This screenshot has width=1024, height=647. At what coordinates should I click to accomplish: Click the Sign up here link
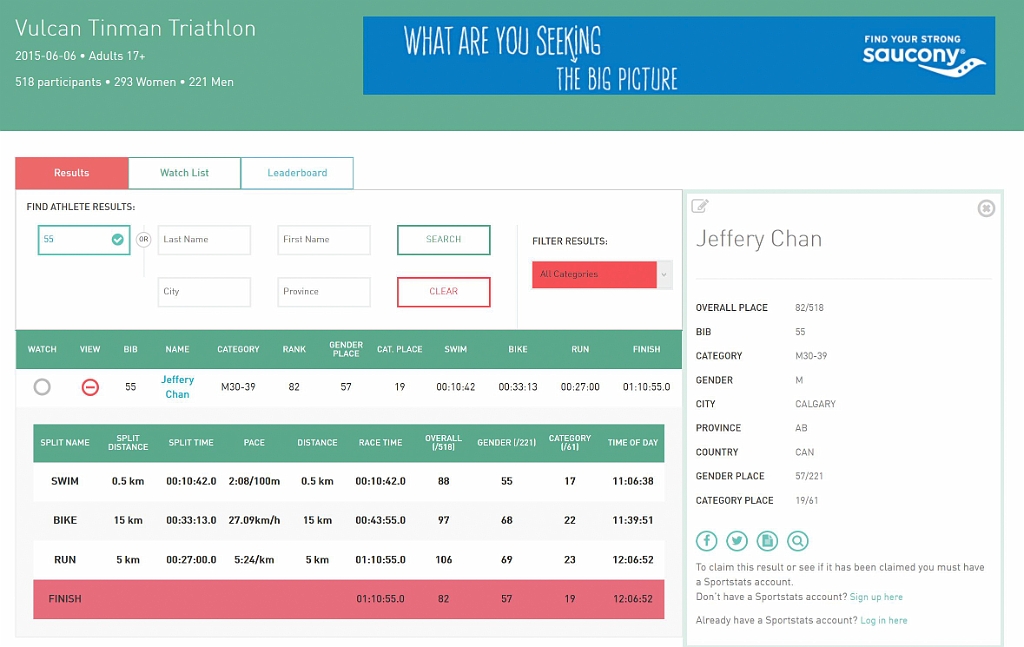(876, 597)
